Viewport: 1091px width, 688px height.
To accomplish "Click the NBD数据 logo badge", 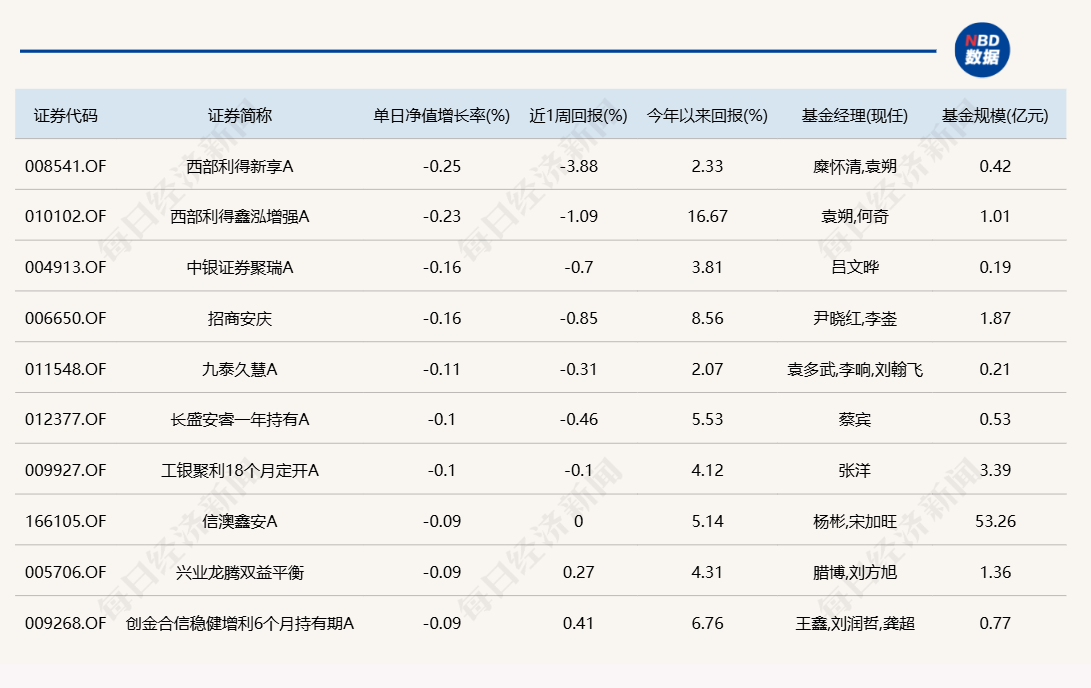I will coord(982,50).
